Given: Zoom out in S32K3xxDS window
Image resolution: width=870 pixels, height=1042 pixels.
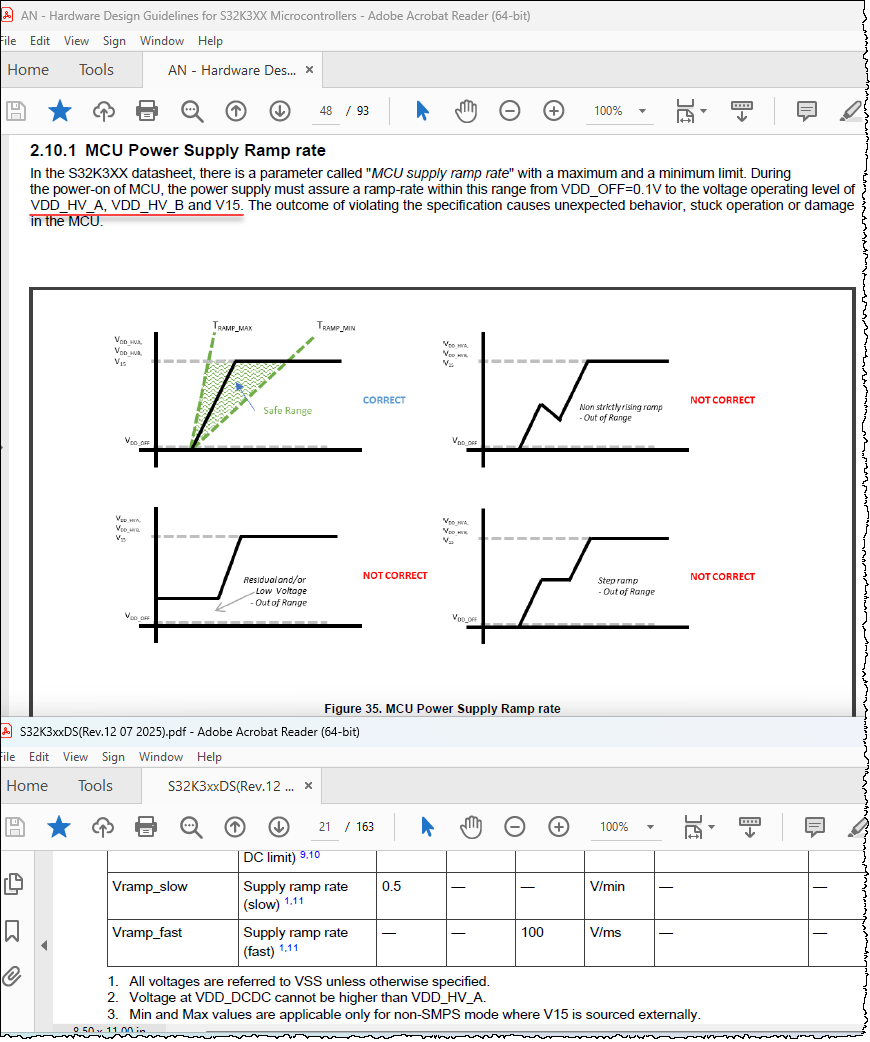Looking at the screenshot, I should coord(514,827).
